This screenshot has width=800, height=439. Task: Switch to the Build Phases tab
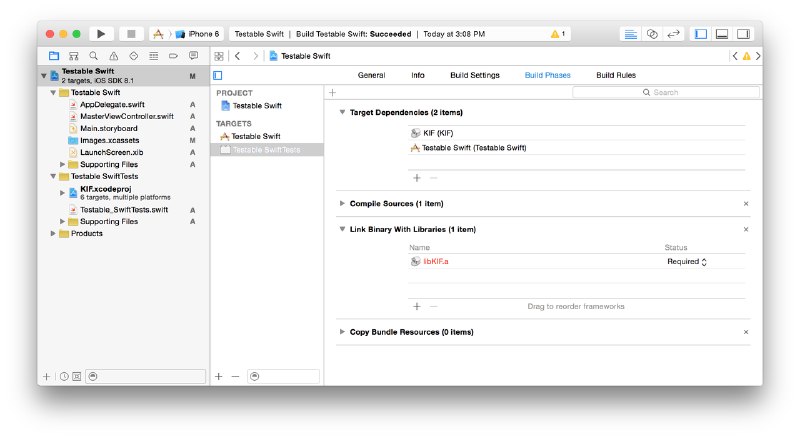(x=547, y=75)
